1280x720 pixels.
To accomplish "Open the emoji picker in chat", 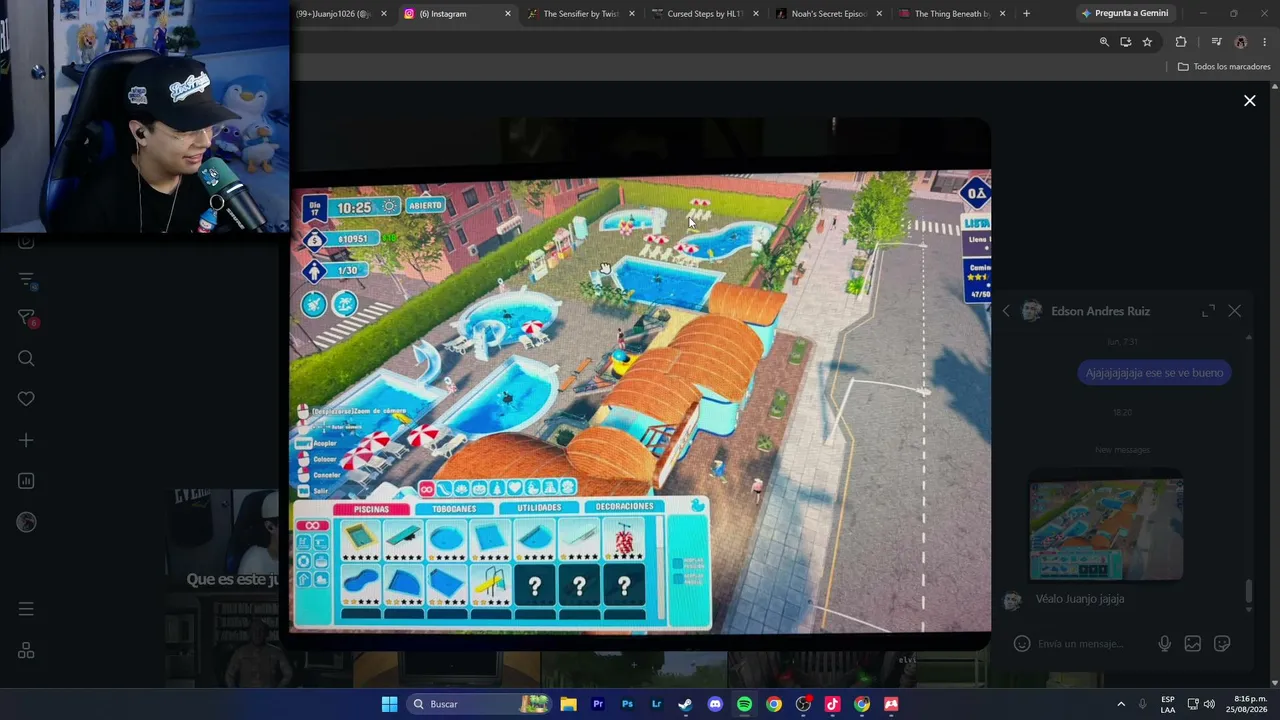I will (1021, 644).
